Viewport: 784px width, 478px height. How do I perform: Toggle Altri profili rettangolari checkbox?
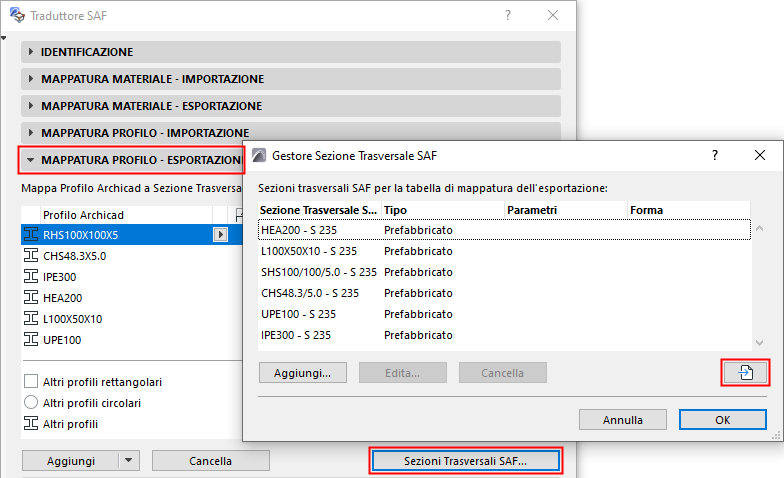point(31,382)
